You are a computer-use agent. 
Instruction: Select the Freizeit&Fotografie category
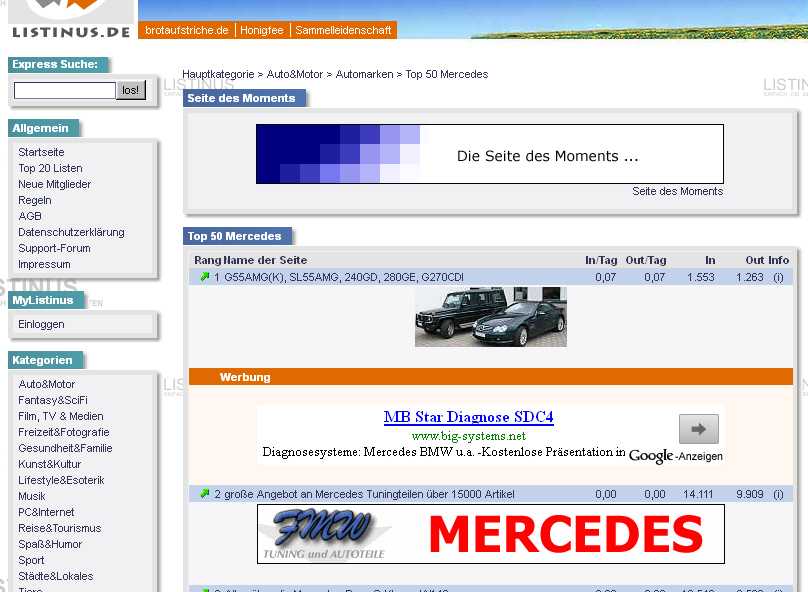click(x=64, y=432)
